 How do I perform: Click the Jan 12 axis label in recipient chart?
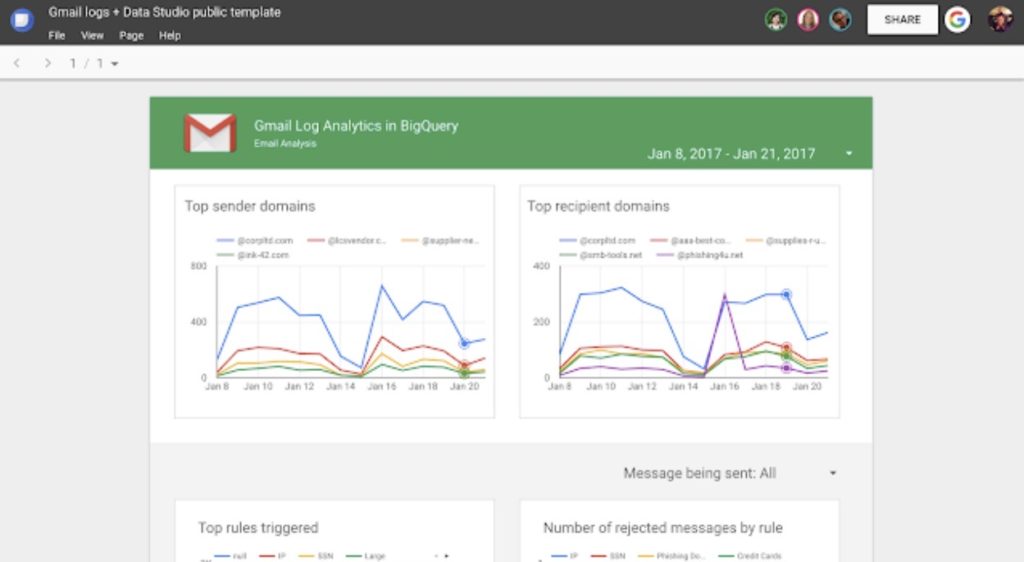click(x=642, y=386)
